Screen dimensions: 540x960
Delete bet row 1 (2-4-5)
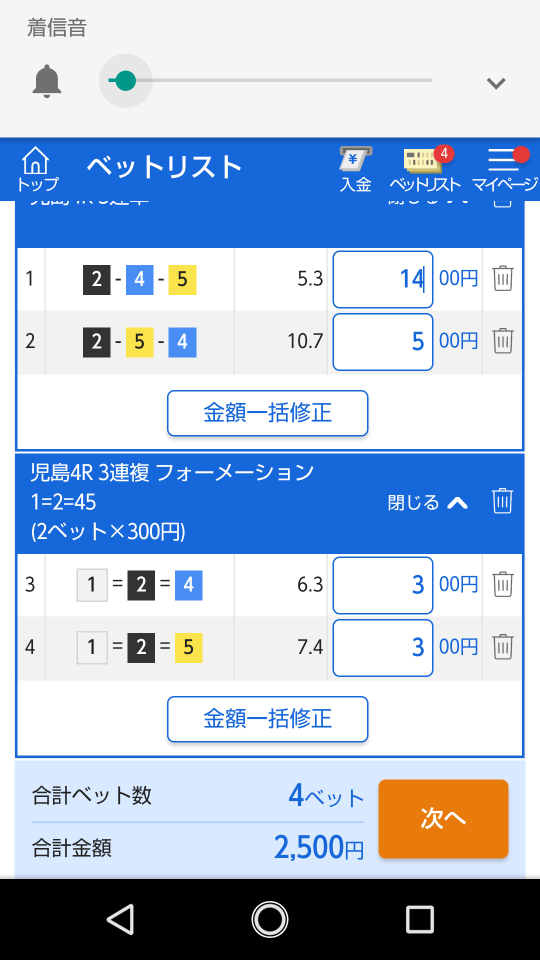503,279
